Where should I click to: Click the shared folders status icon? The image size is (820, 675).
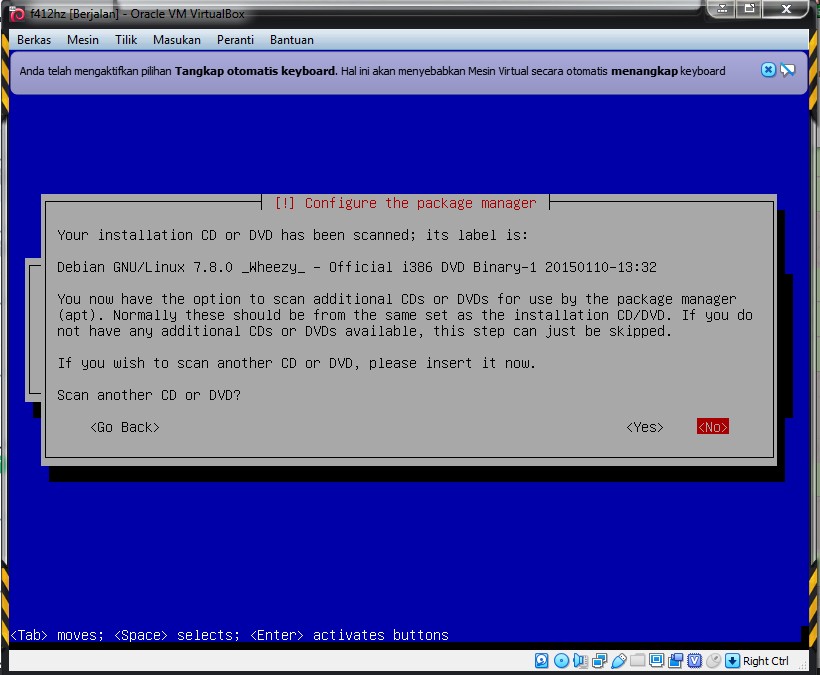click(x=637, y=661)
